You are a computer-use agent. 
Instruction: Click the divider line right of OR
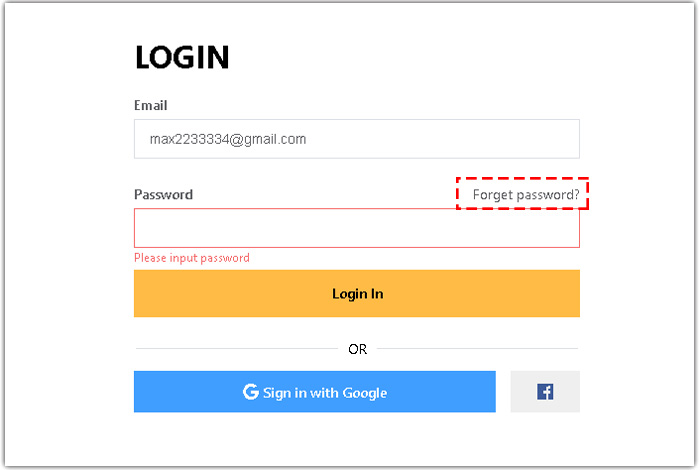pos(477,348)
